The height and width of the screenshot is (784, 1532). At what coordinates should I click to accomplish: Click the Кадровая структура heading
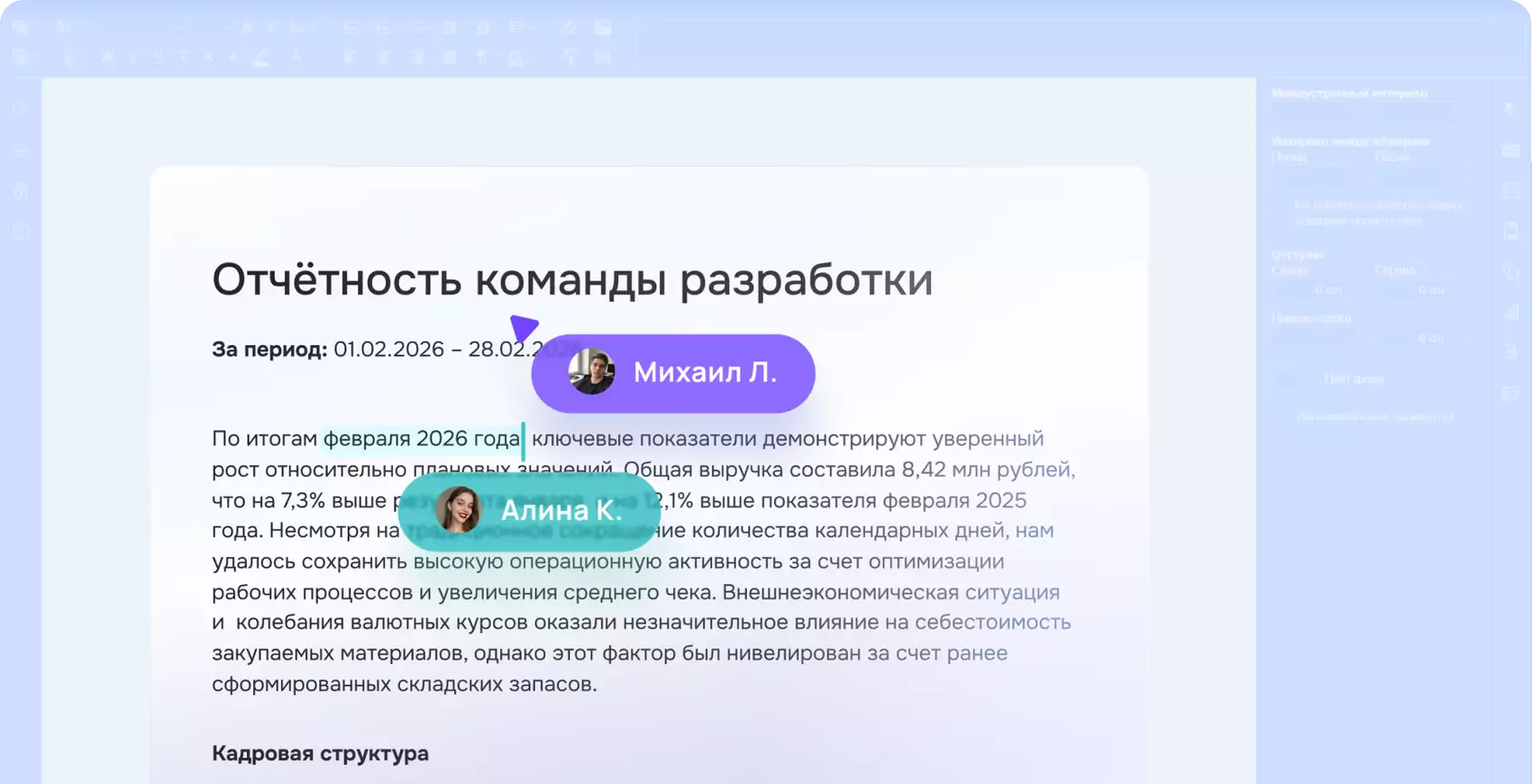[x=320, y=753]
